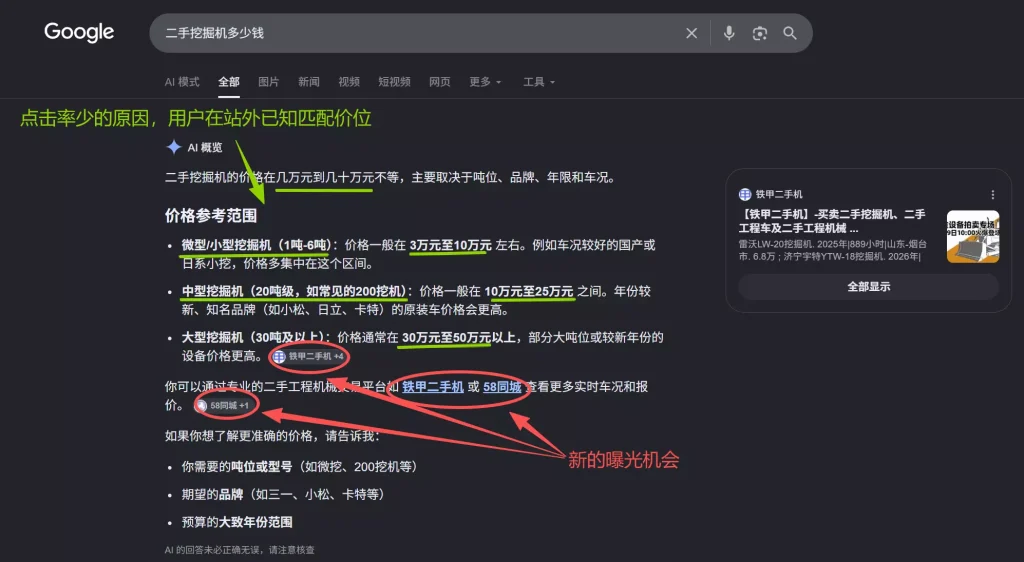Click the magnifier search icon
1024x562 pixels.
click(x=790, y=33)
